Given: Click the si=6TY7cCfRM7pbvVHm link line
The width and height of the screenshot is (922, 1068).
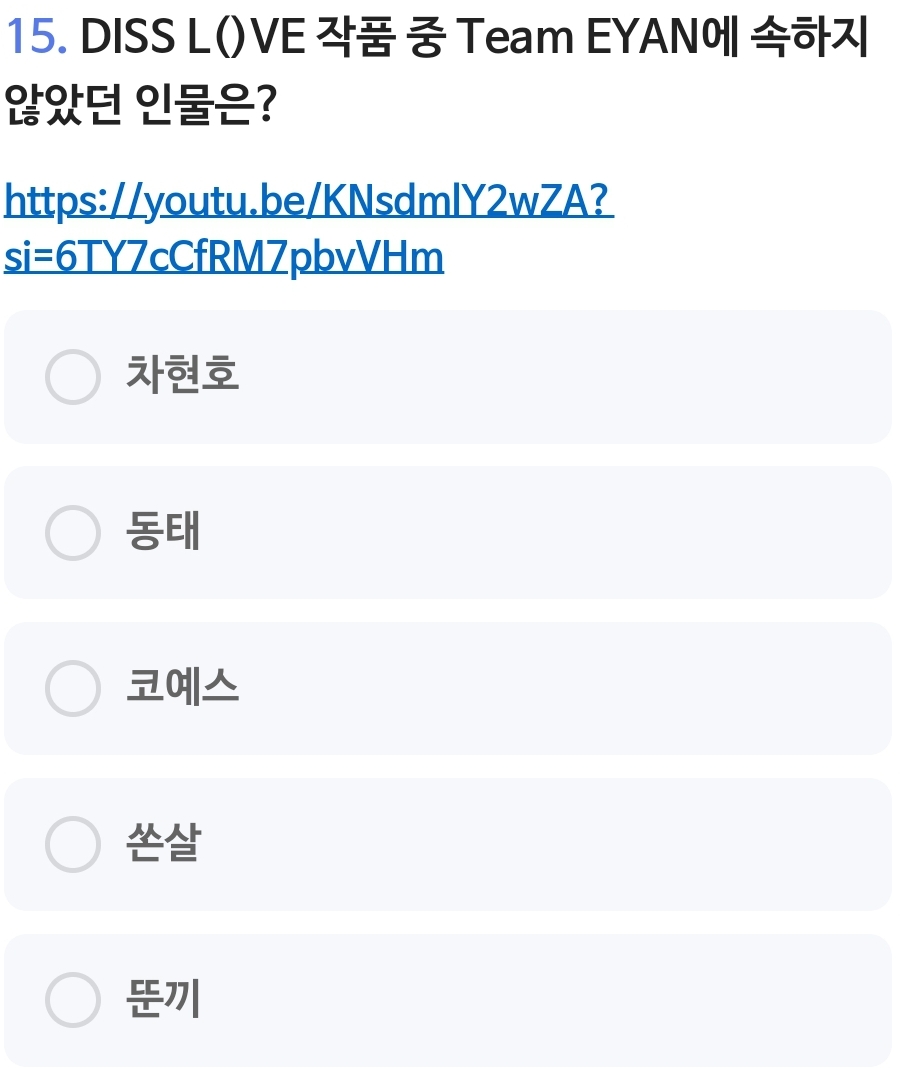Looking at the screenshot, I should [223, 257].
